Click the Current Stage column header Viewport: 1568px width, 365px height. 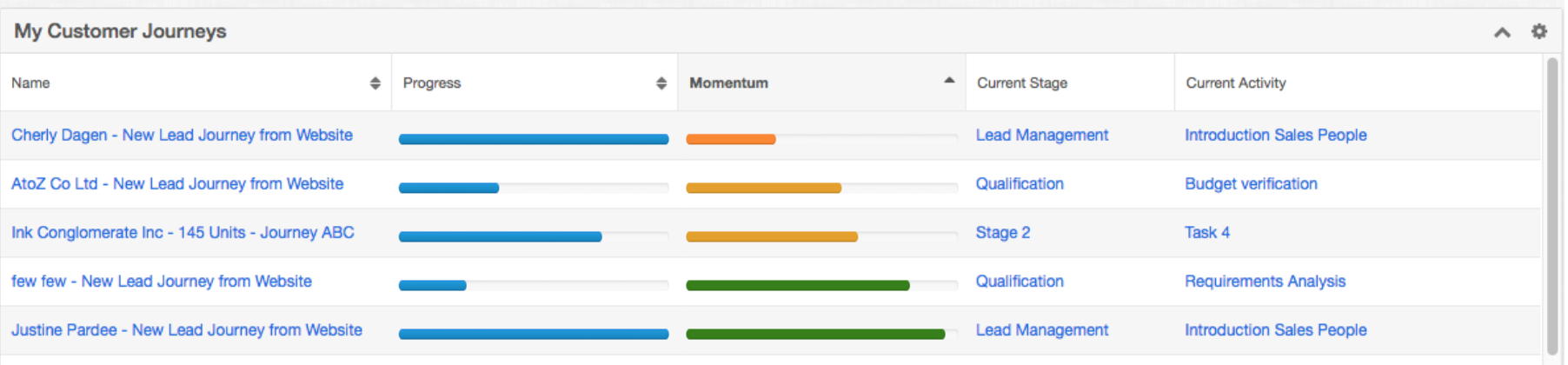tap(1022, 83)
